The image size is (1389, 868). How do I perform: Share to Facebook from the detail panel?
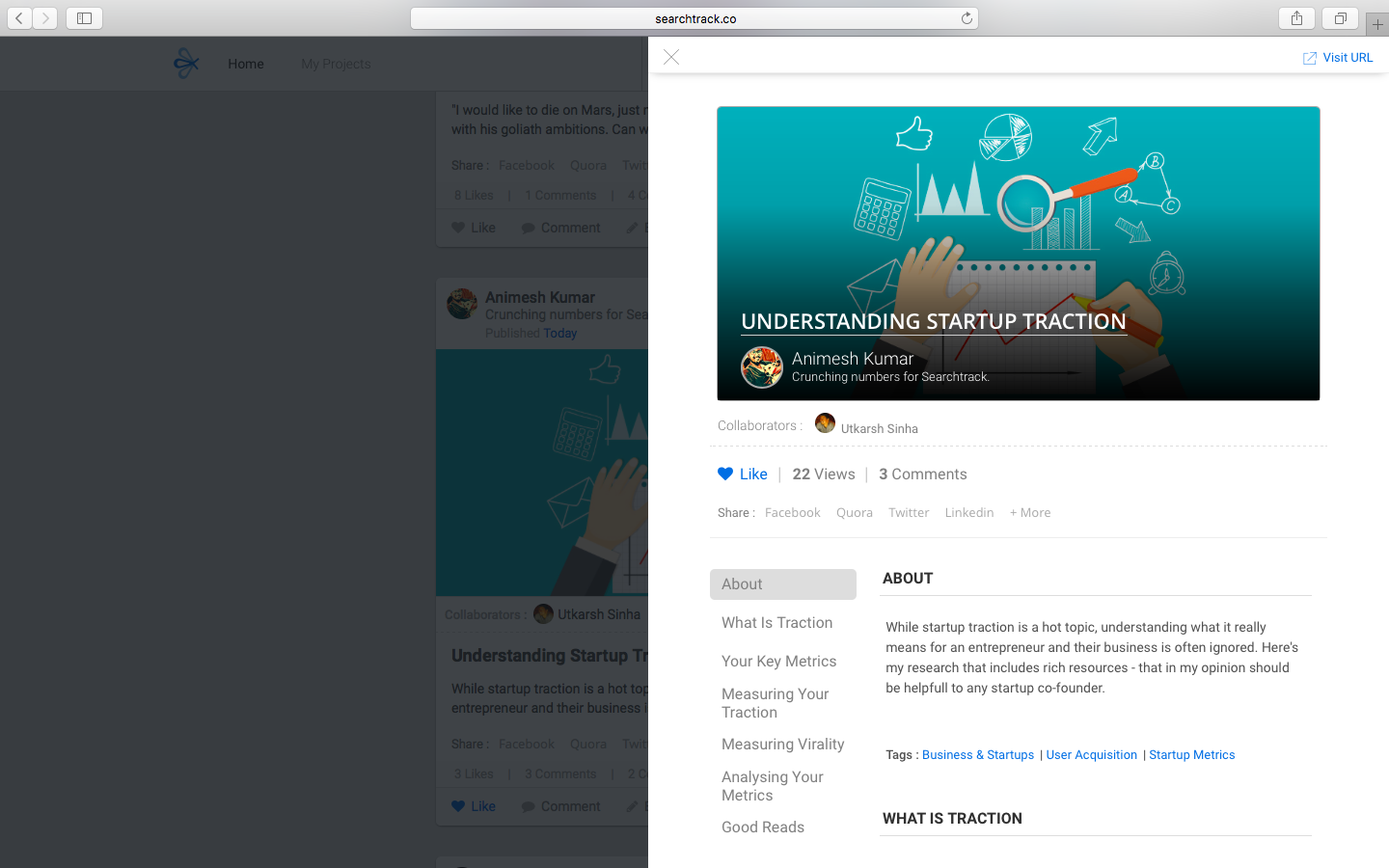793,513
